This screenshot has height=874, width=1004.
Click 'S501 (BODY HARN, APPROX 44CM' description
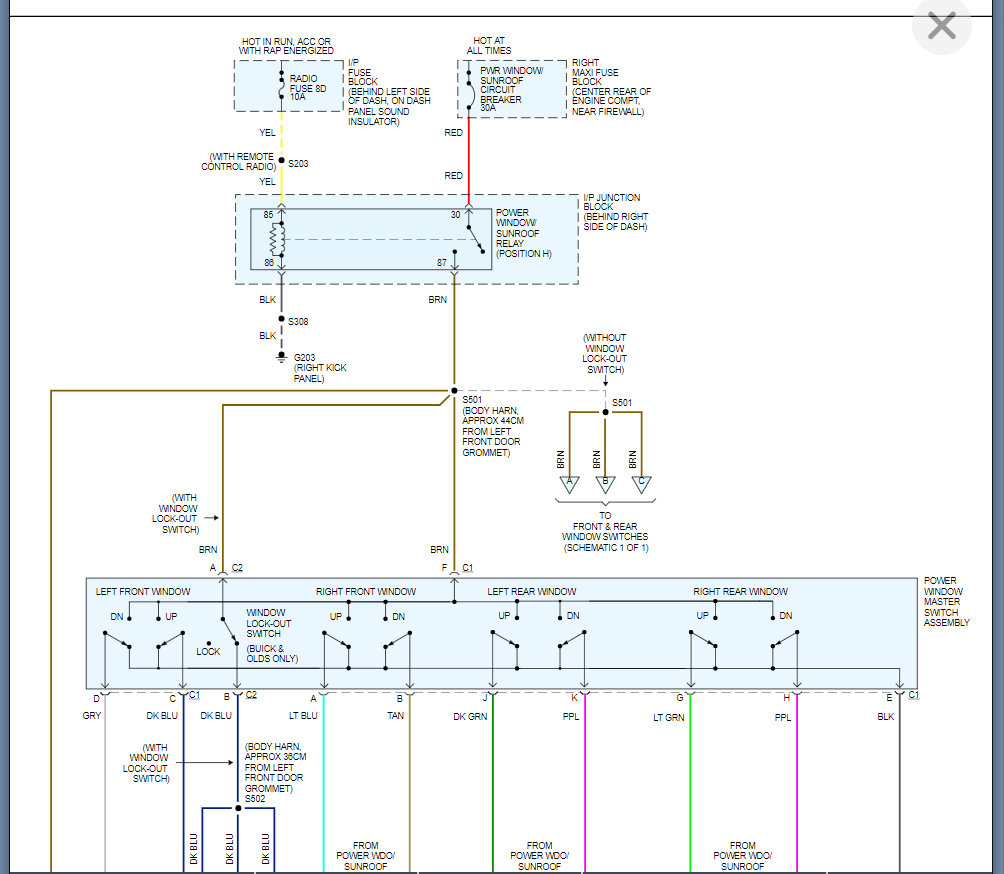pos(493,426)
